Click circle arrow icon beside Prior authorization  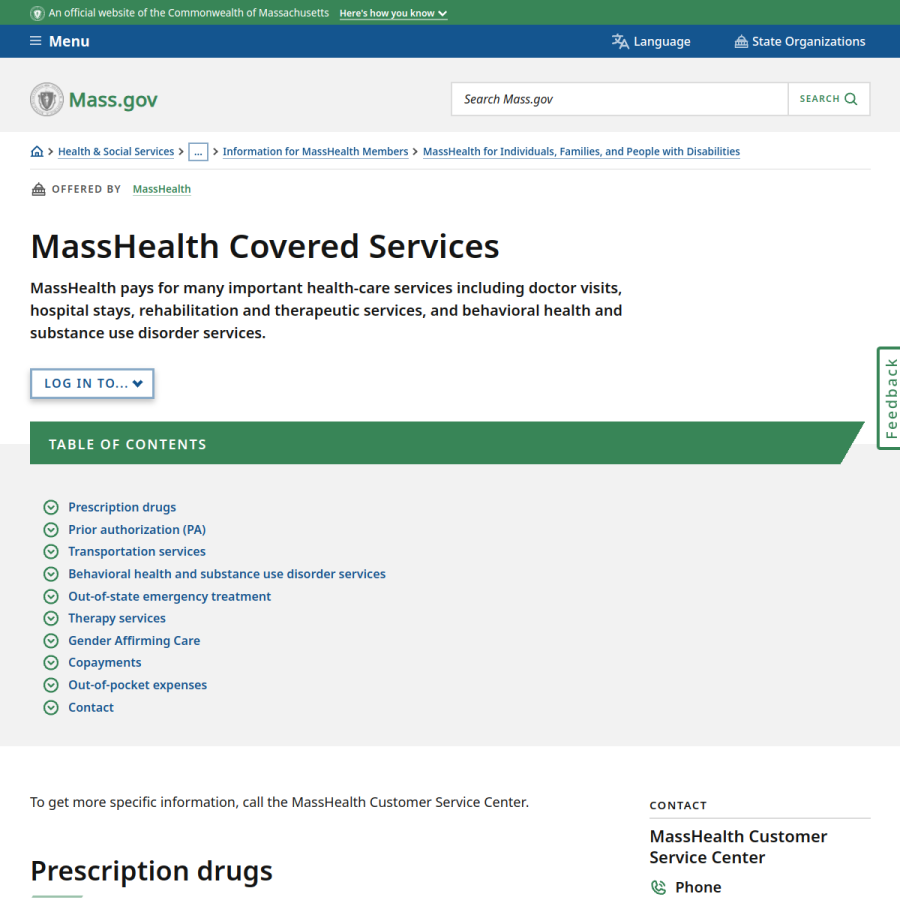point(51,529)
